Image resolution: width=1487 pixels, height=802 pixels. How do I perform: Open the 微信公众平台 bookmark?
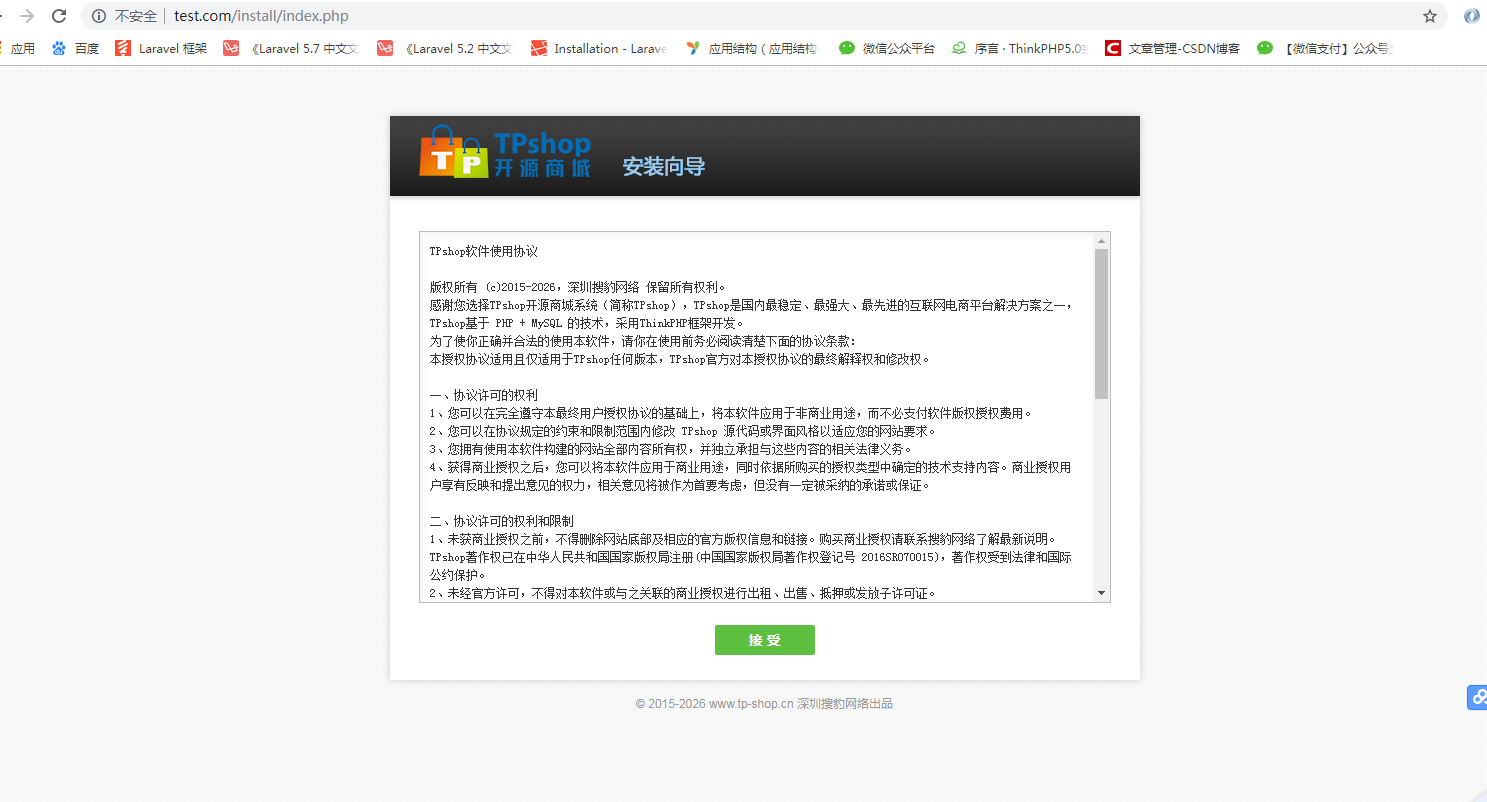tap(886, 47)
